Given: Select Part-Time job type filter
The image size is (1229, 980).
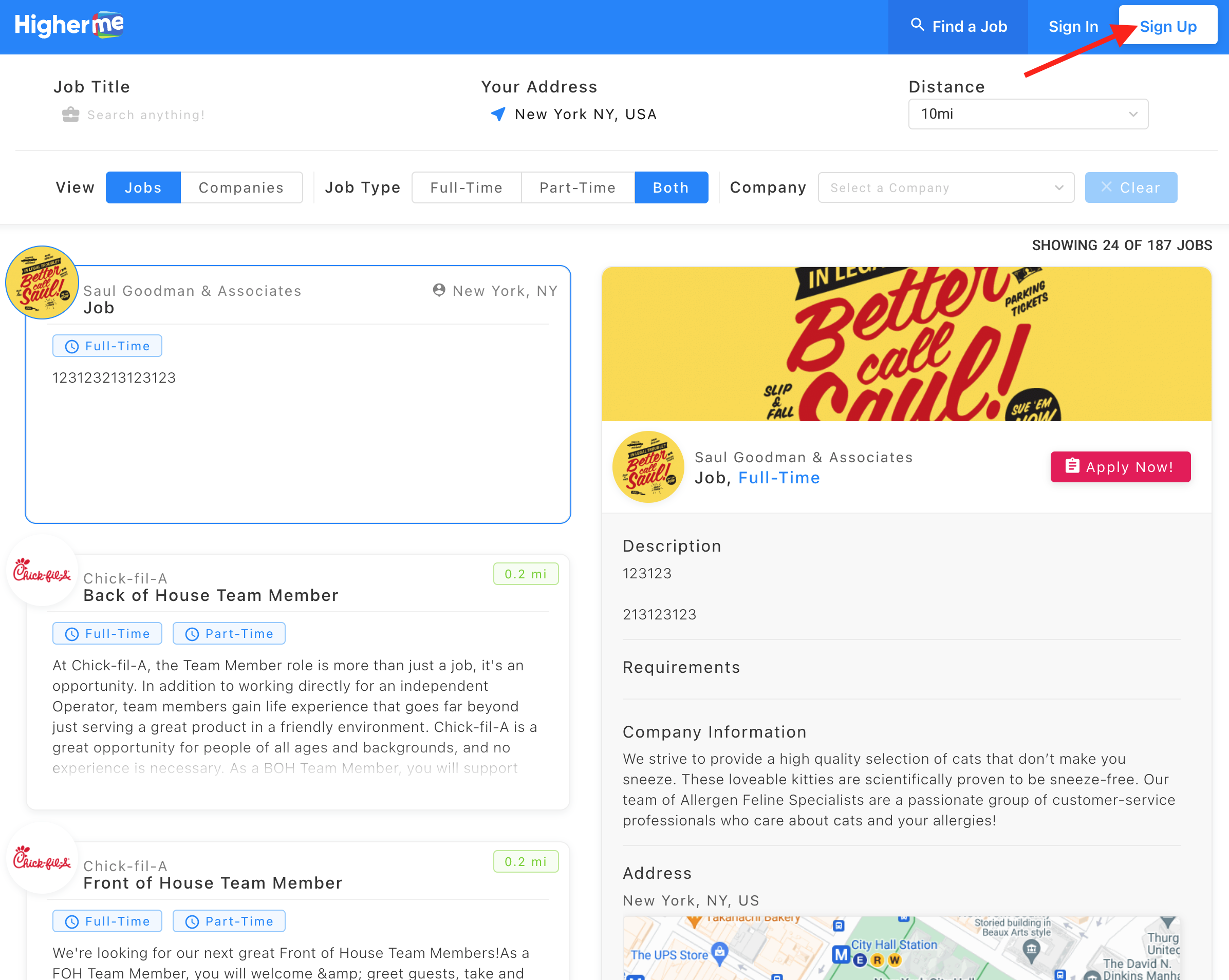Looking at the screenshot, I should click(x=578, y=187).
